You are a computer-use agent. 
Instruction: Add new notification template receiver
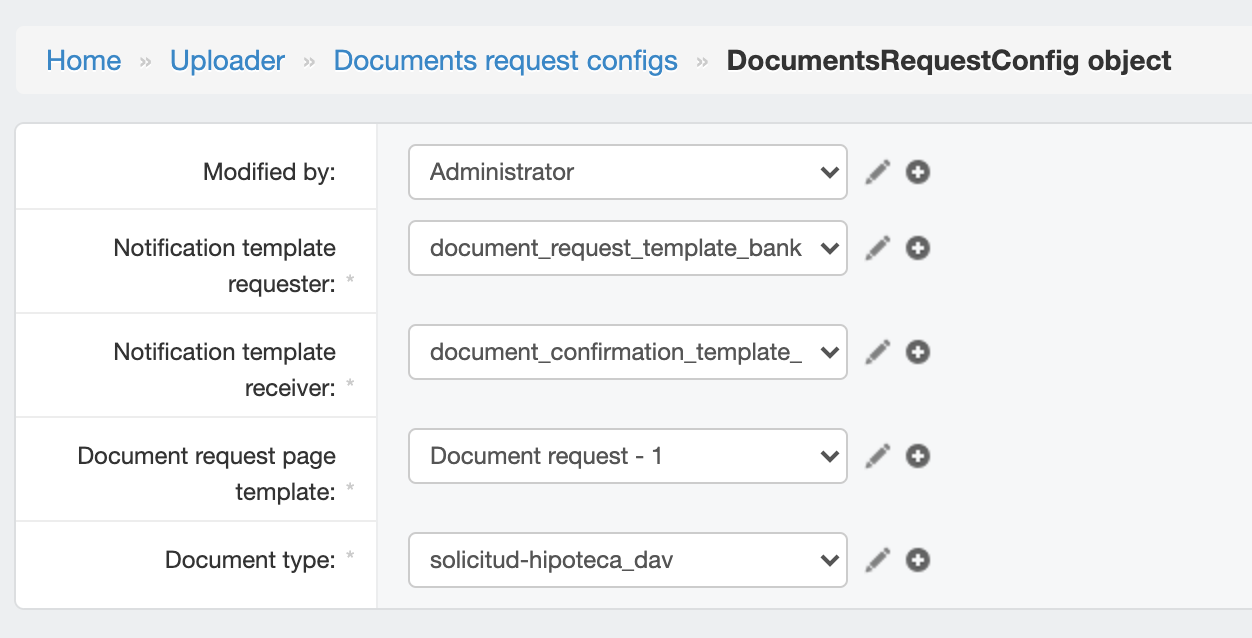pyautogui.click(x=918, y=352)
